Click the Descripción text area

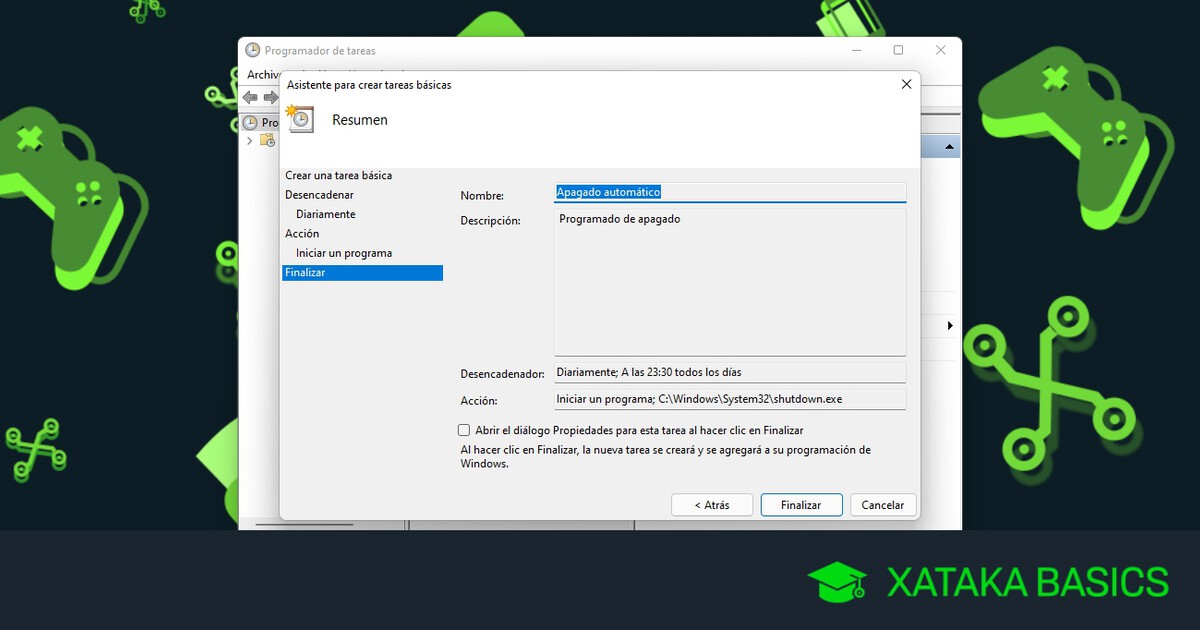pos(729,282)
